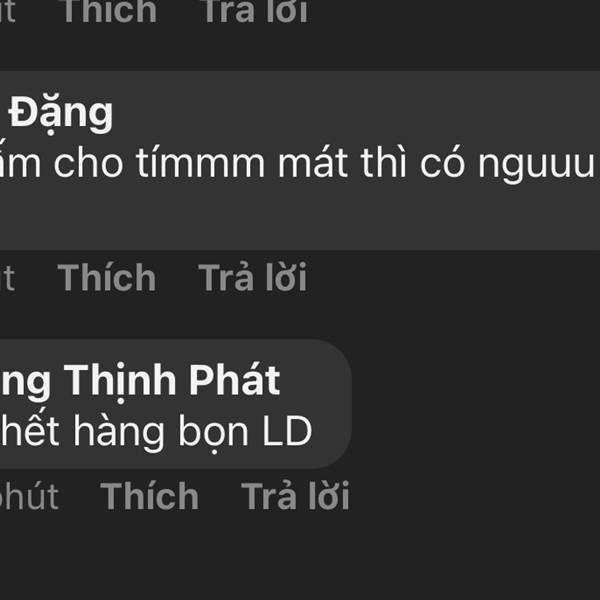Image resolution: width=600 pixels, height=600 pixels.
Task: Tap the blank space right of the Thịnh Phát bubble
Action: 476,404
